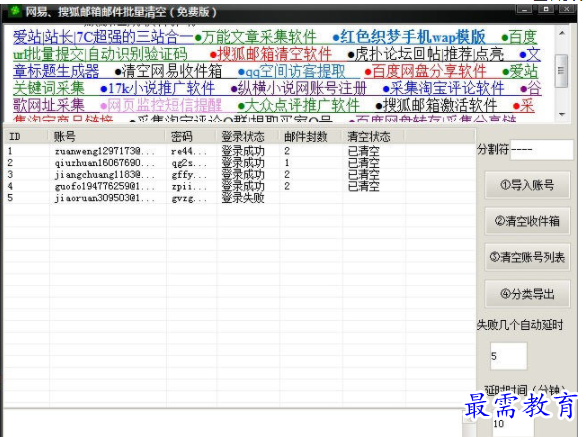Click the green app icon in title bar

point(15,11)
